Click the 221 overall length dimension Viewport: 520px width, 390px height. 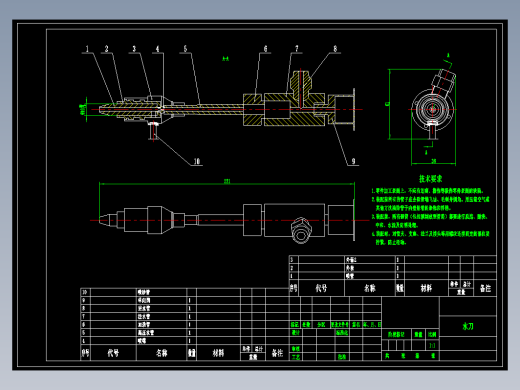227,181
